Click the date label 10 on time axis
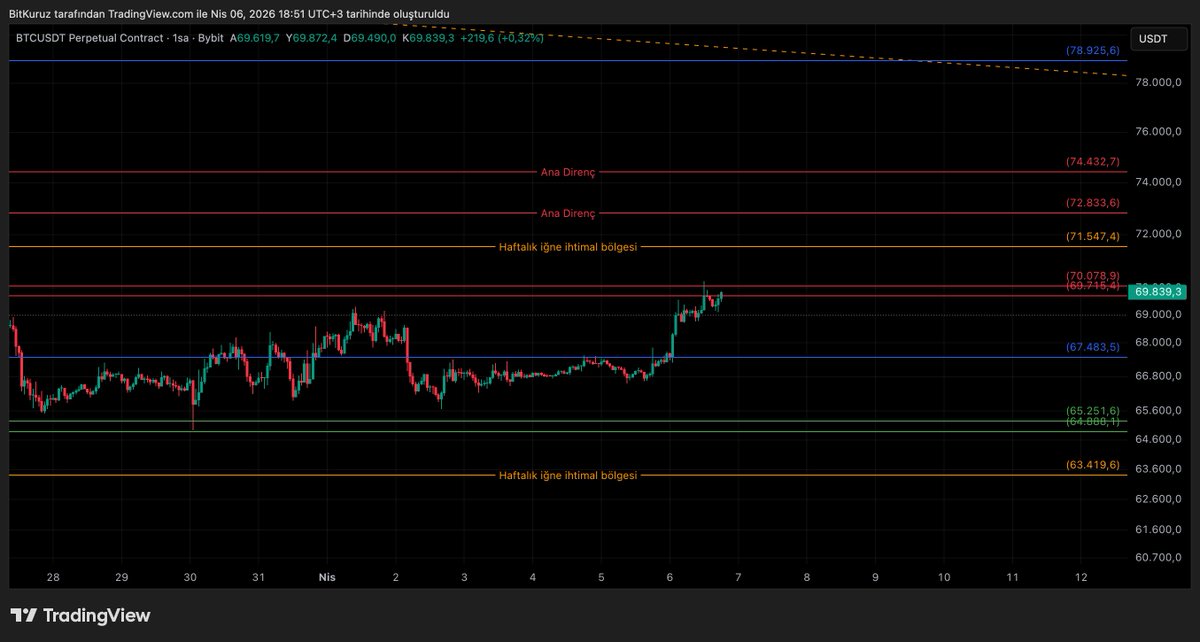This screenshot has height=642, width=1200. point(944,578)
